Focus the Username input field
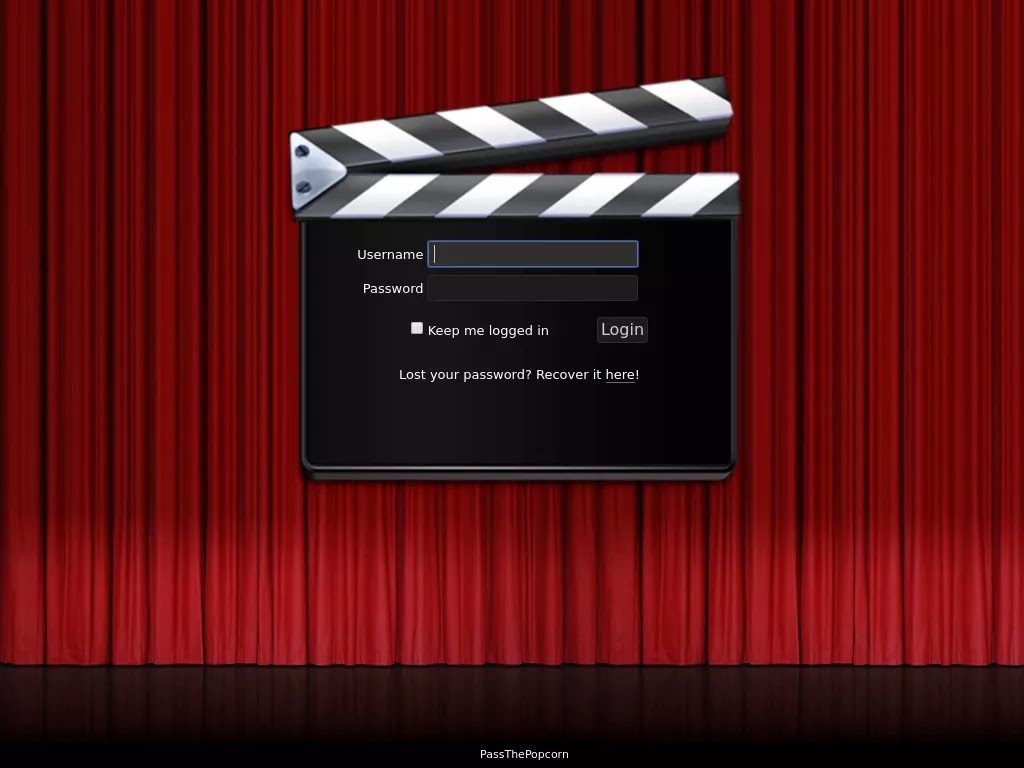The height and width of the screenshot is (768, 1024). tap(532, 254)
